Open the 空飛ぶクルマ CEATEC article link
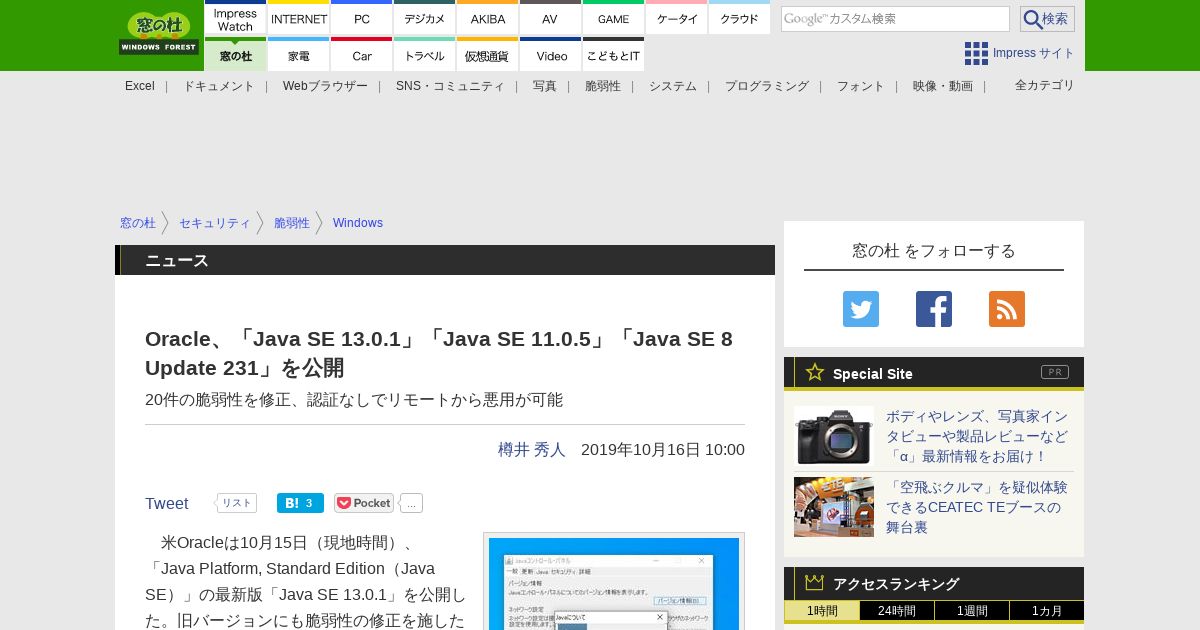 click(977, 507)
